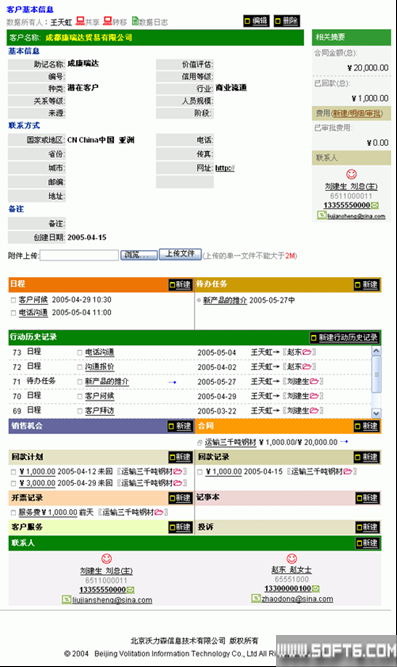Open the 新产品的推介 task link

(225, 300)
